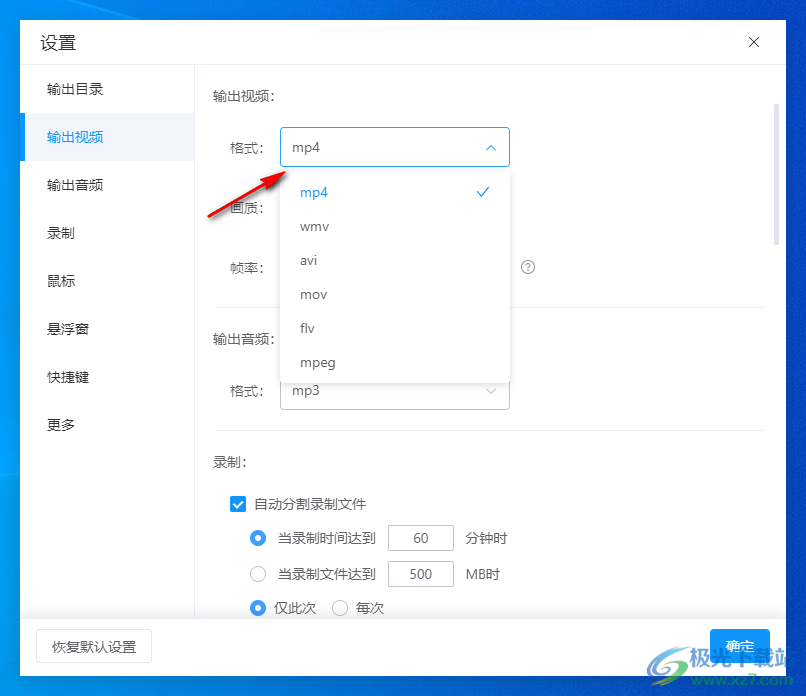Choose mpeg video format

point(395,362)
